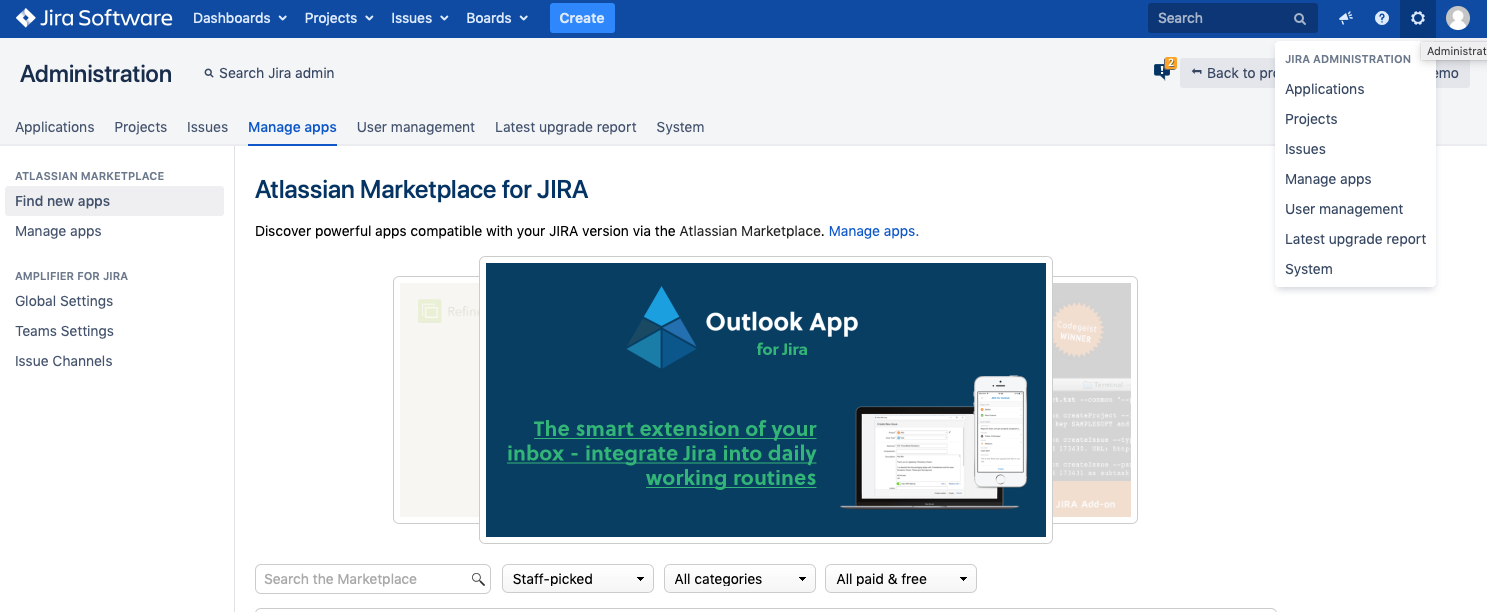Expand the Dashboards menu
Screen dimensions: 1487x612
pyautogui.click(x=239, y=18)
